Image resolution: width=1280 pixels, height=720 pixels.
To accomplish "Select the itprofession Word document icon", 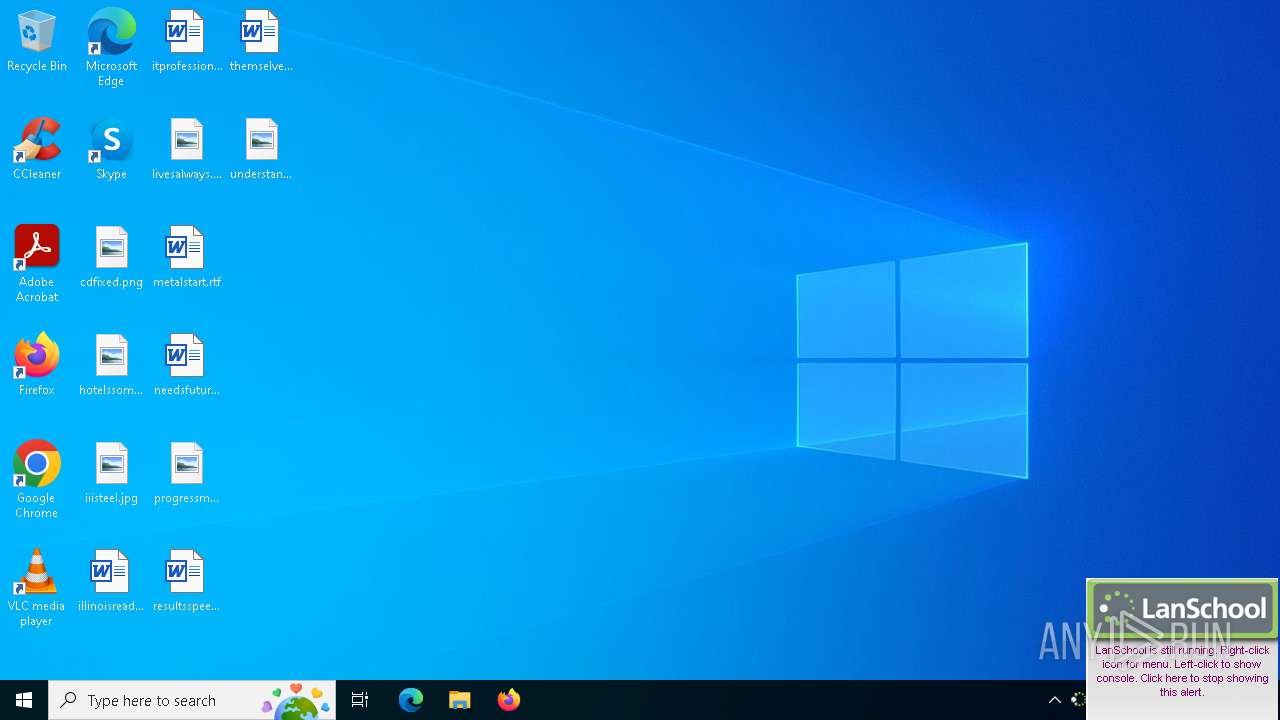I will tap(187, 42).
